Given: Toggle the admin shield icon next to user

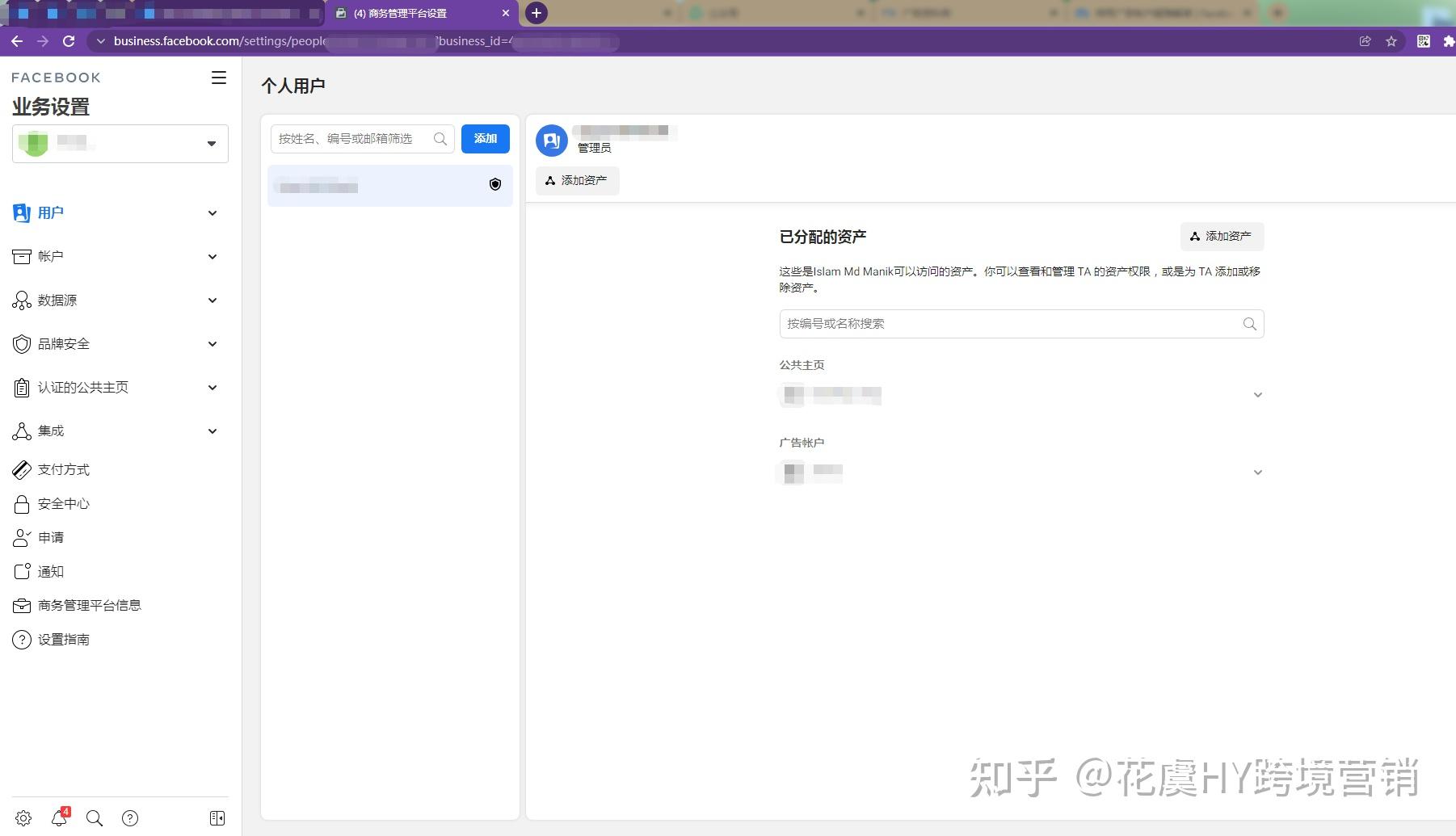Looking at the screenshot, I should 495,184.
